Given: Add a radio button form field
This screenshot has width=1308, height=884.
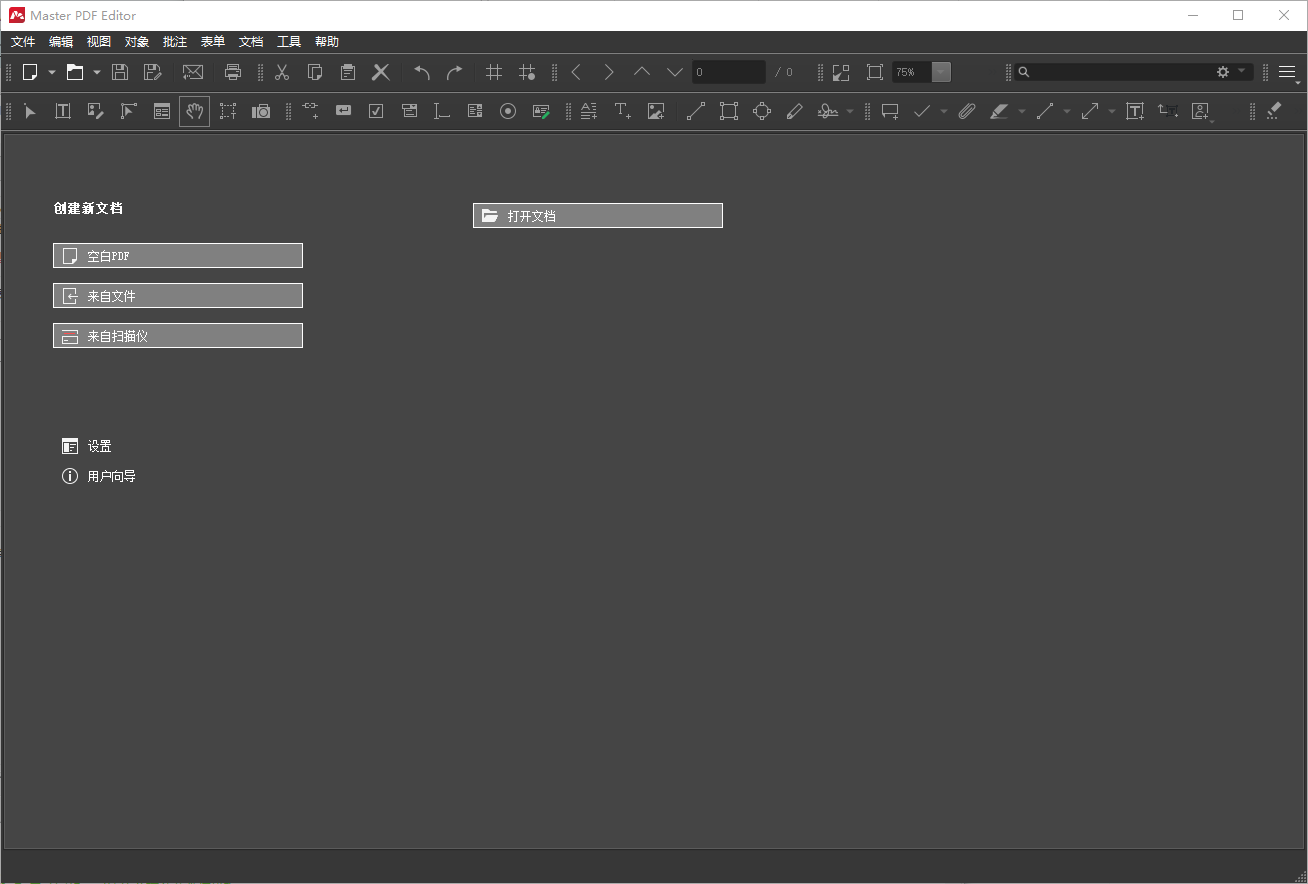Looking at the screenshot, I should 508,111.
